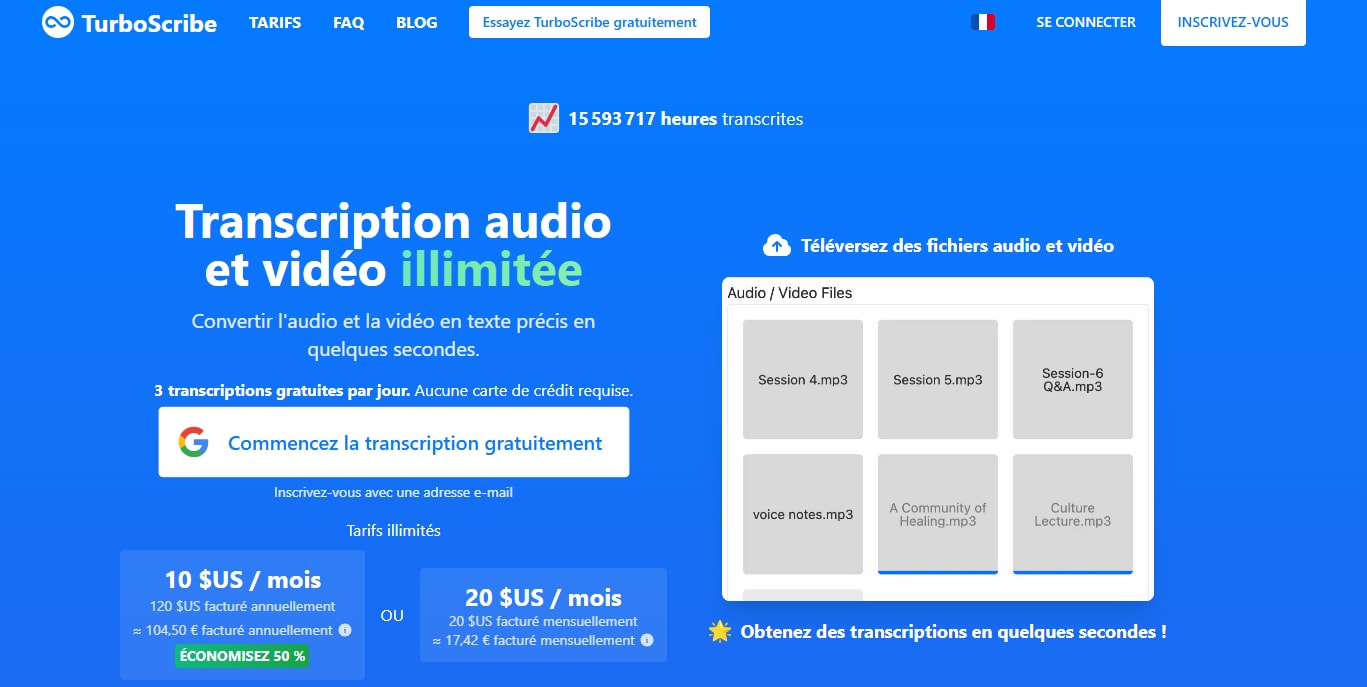Open the French flag language selector

[x=983, y=22]
